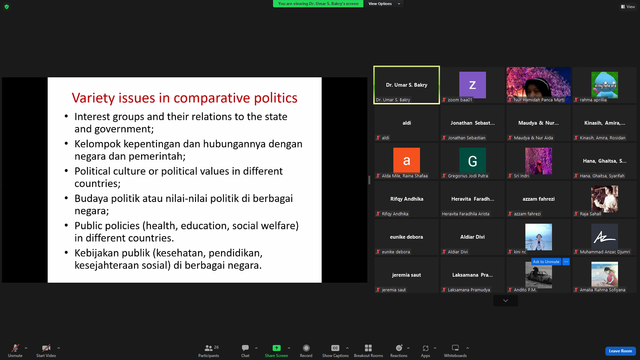
Task: Click Ask to Unmute on Andito's tile
Action: click(546, 262)
